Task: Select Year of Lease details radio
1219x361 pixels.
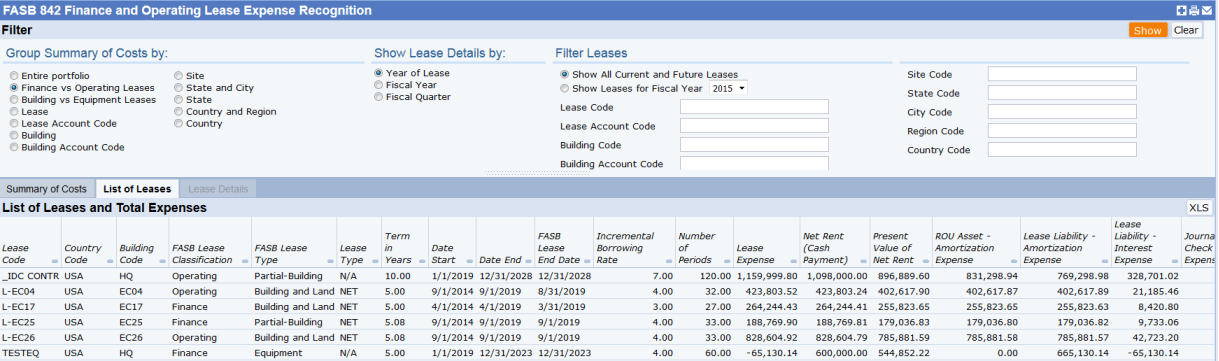Action: pyautogui.click(x=379, y=73)
